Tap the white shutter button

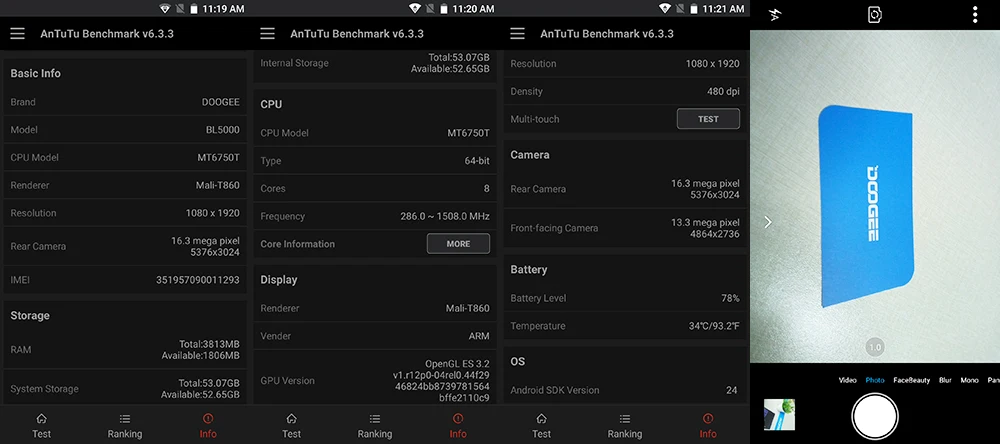point(875,416)
